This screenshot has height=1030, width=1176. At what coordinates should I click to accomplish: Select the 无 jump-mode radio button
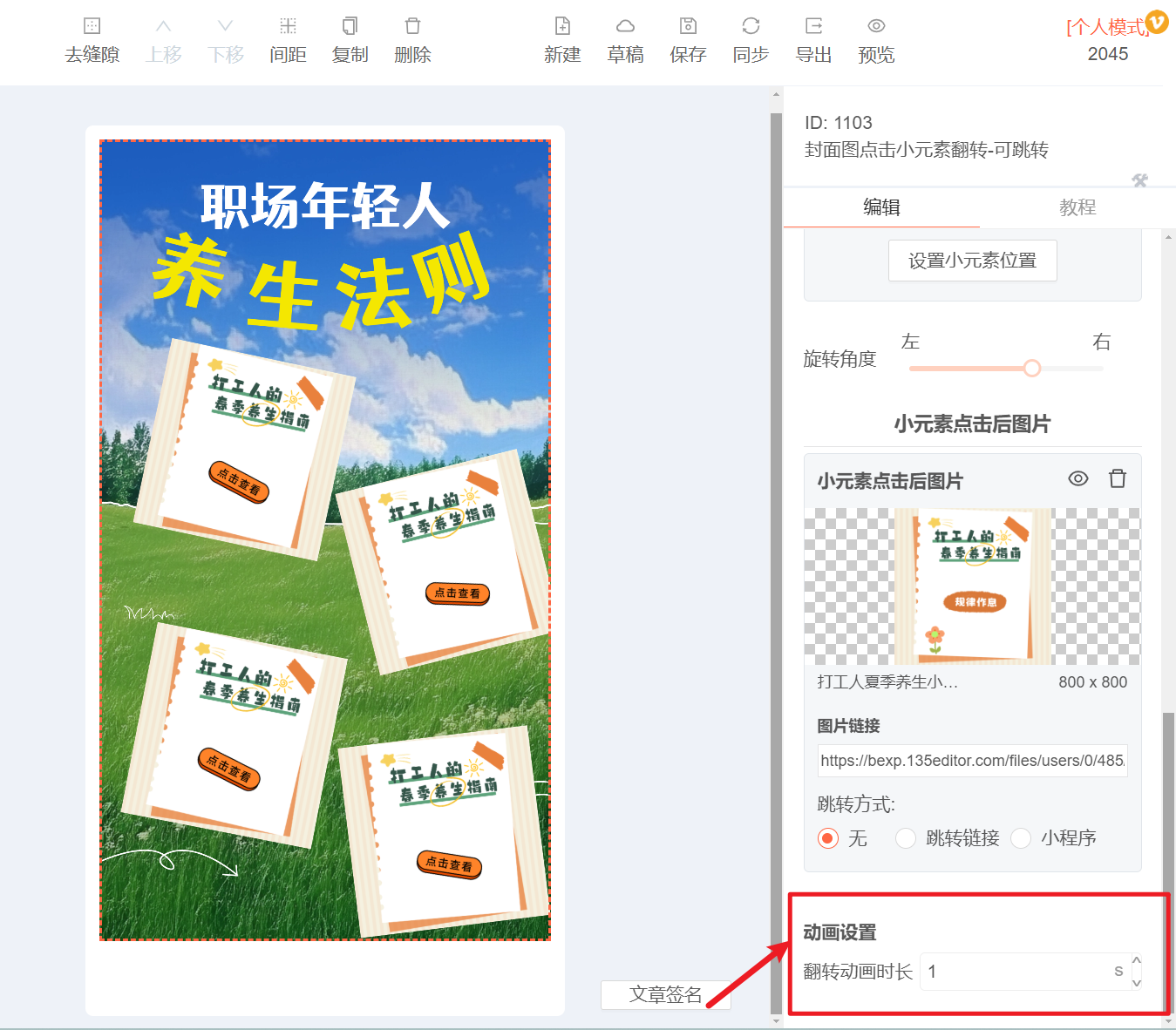[x=828, y=838]
